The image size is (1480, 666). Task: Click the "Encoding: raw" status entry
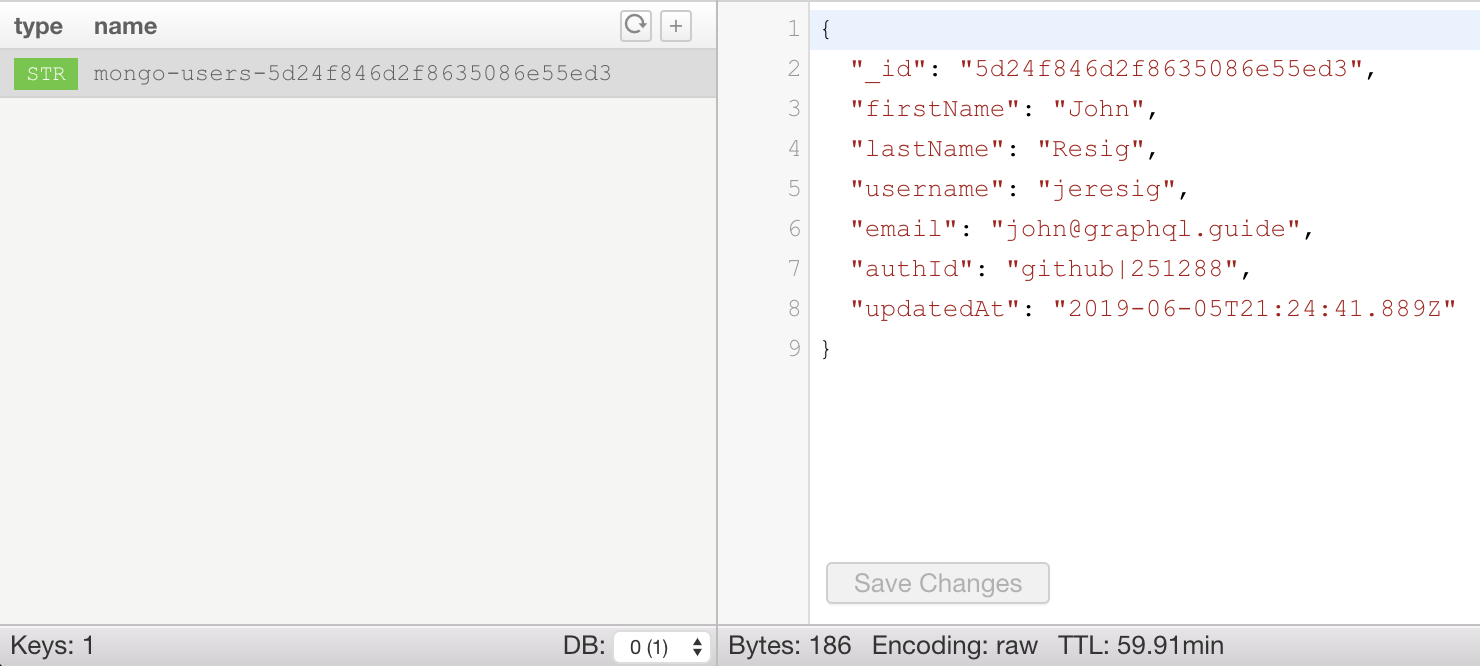[955, 646]
